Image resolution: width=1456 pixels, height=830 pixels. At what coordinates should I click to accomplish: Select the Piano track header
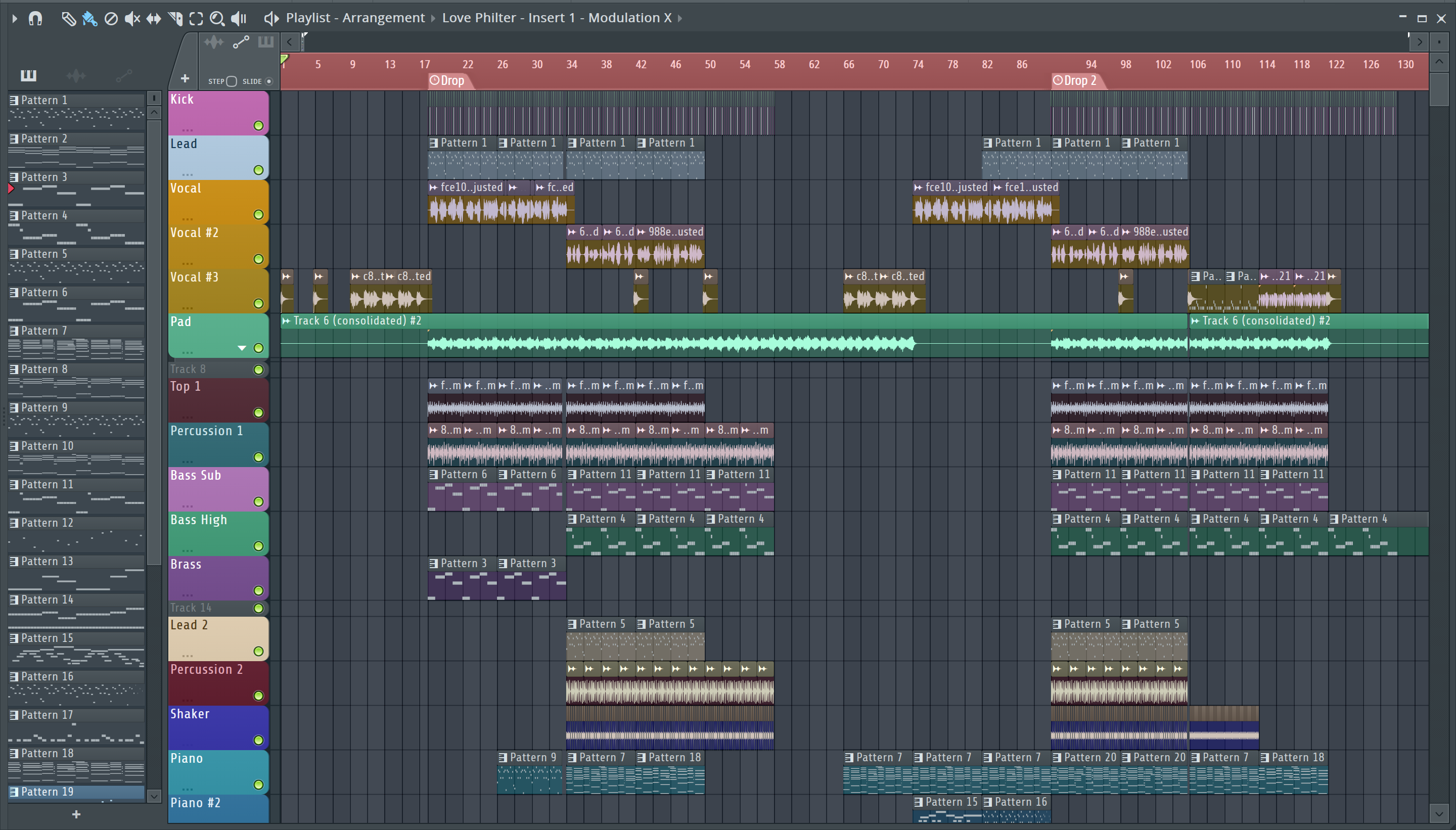click(x=218, y=772)
